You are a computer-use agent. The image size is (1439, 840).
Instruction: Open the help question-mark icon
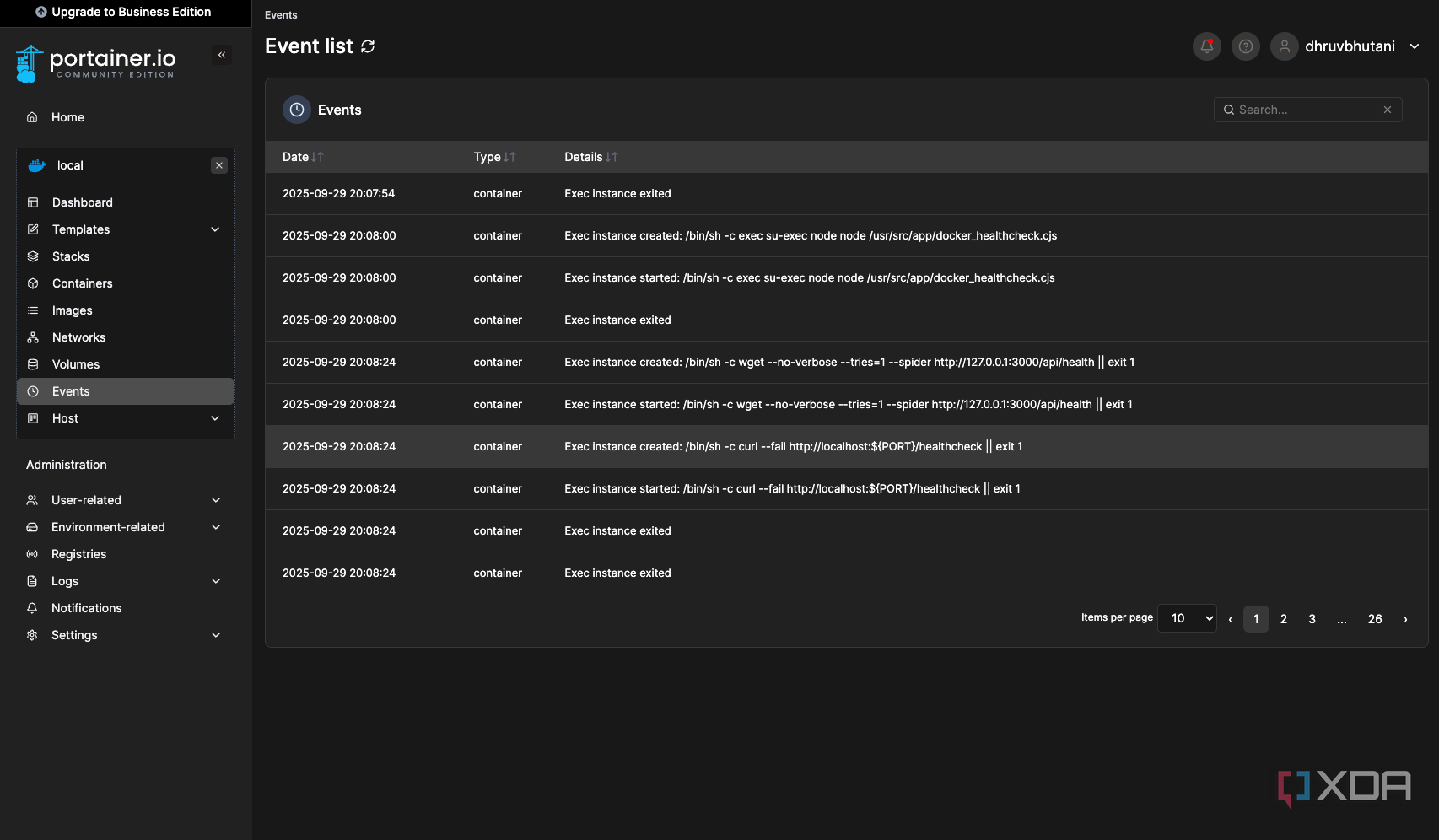pos(1246,46)
